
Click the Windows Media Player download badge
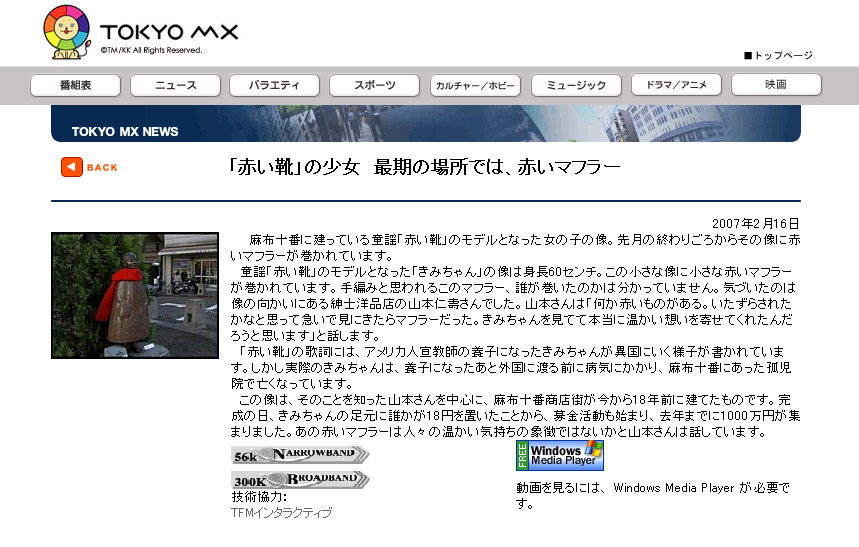tap(560, 455)
